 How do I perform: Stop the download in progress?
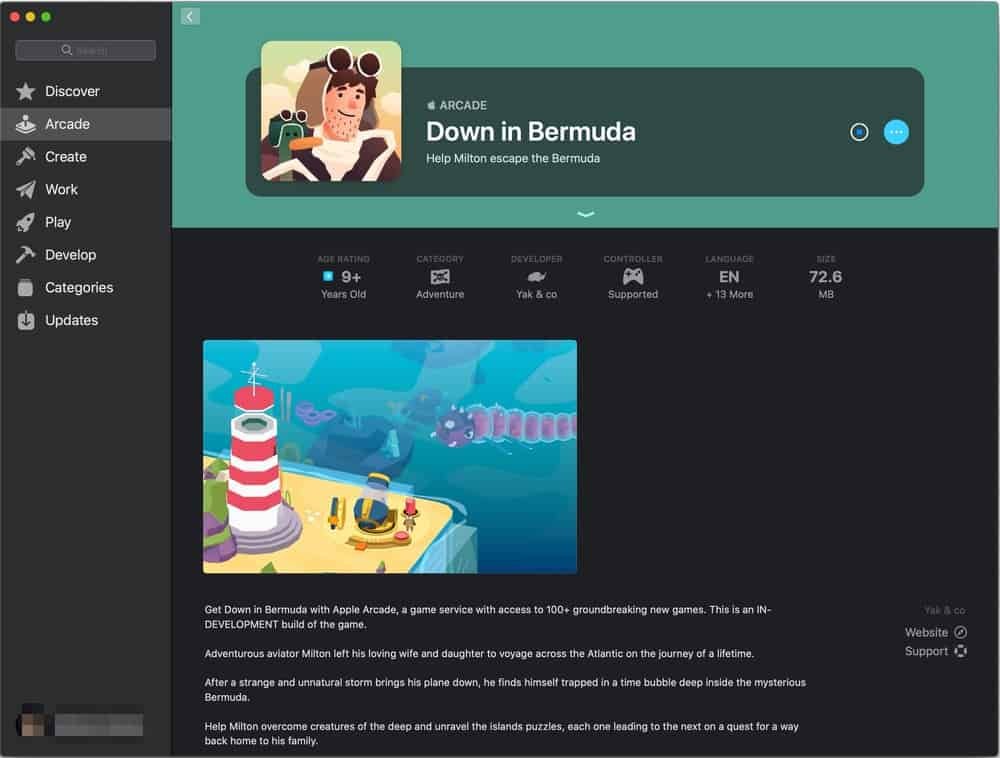pos(859,132)
